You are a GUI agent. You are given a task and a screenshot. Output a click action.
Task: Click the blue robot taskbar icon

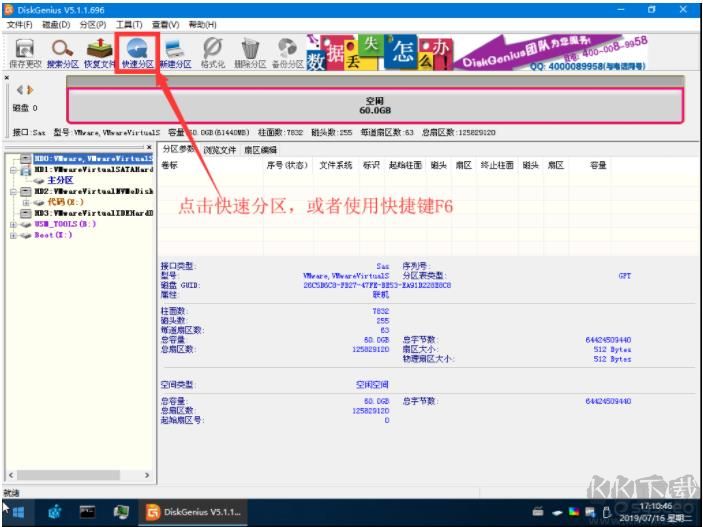pos(55,512)
